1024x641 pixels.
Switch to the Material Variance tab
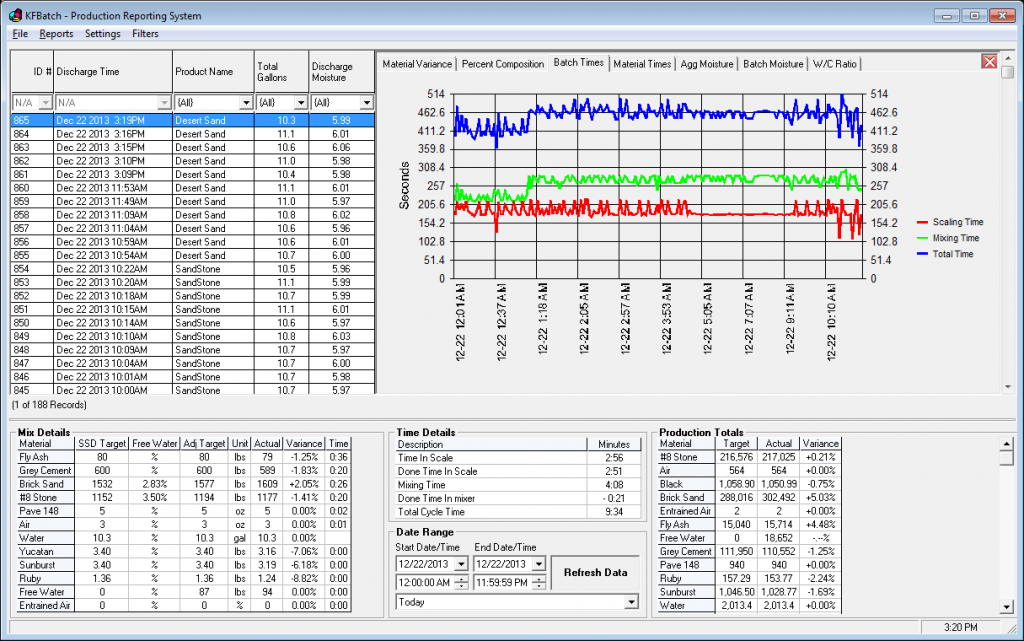click(x=417, y=64)
